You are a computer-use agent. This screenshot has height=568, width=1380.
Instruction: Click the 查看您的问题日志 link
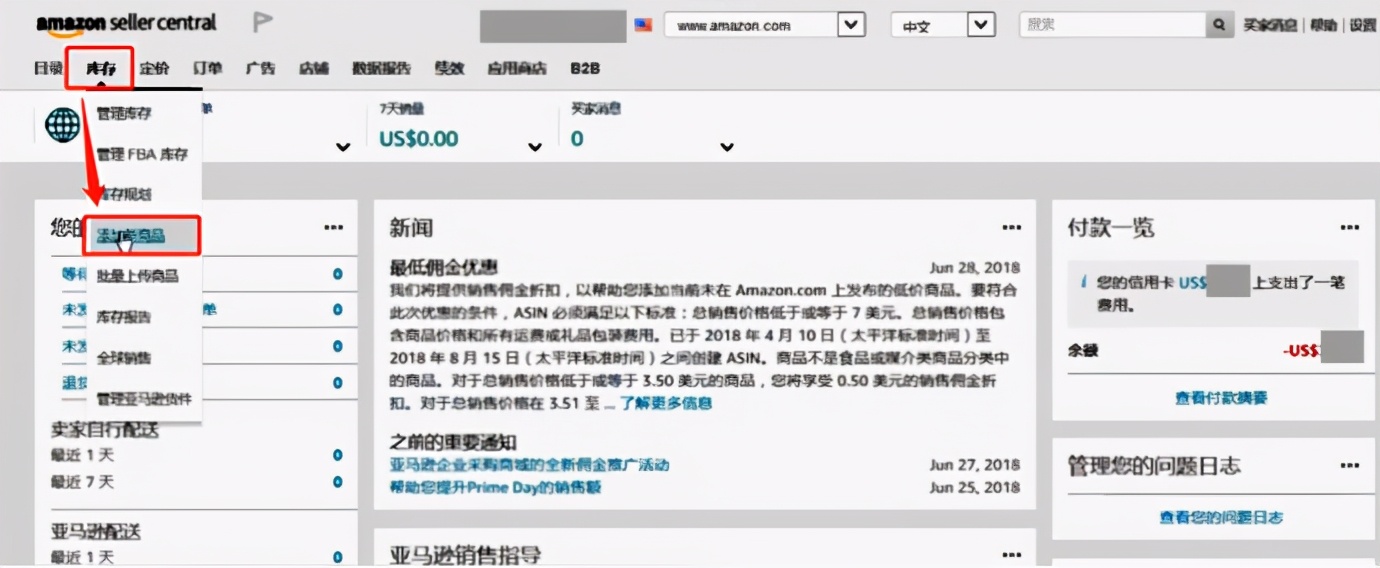(1221, 518)
